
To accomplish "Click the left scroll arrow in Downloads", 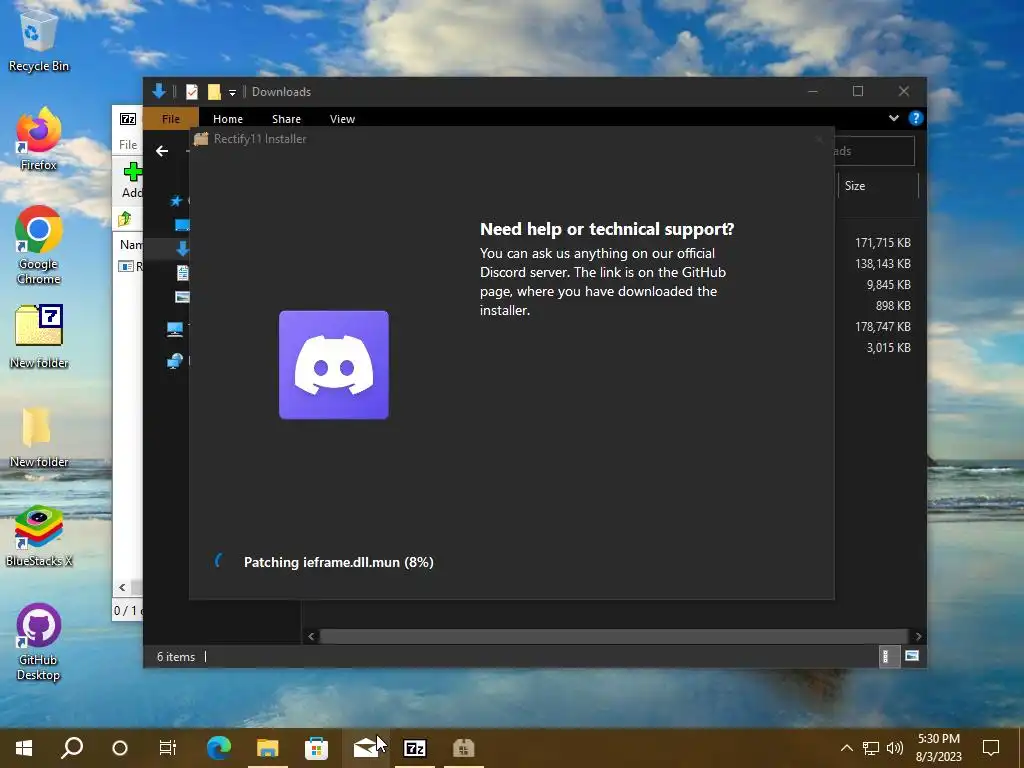I will tap(311, 636).
